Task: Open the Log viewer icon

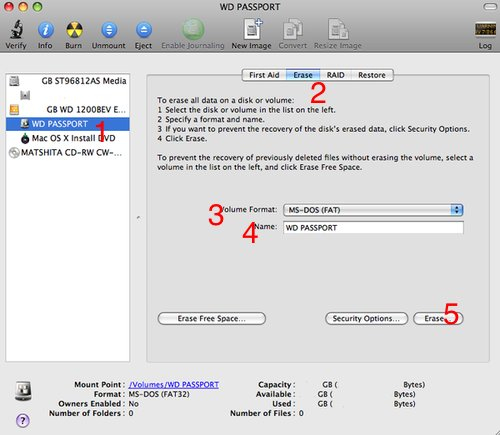Action: tap(485, 30)
